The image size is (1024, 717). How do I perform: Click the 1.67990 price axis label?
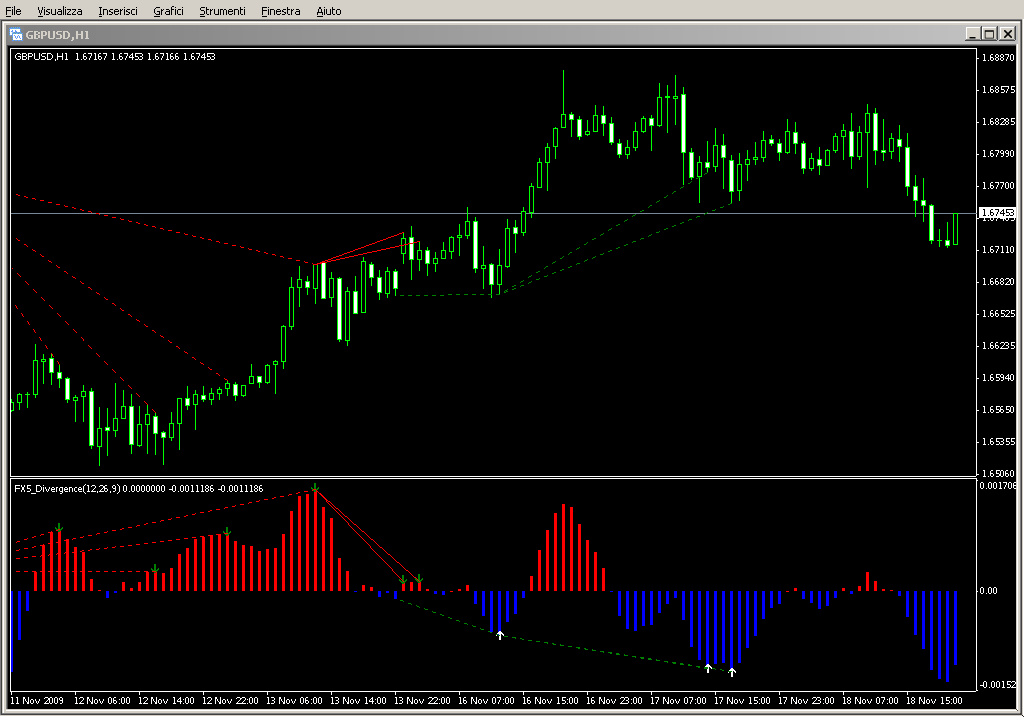point(999,153)
